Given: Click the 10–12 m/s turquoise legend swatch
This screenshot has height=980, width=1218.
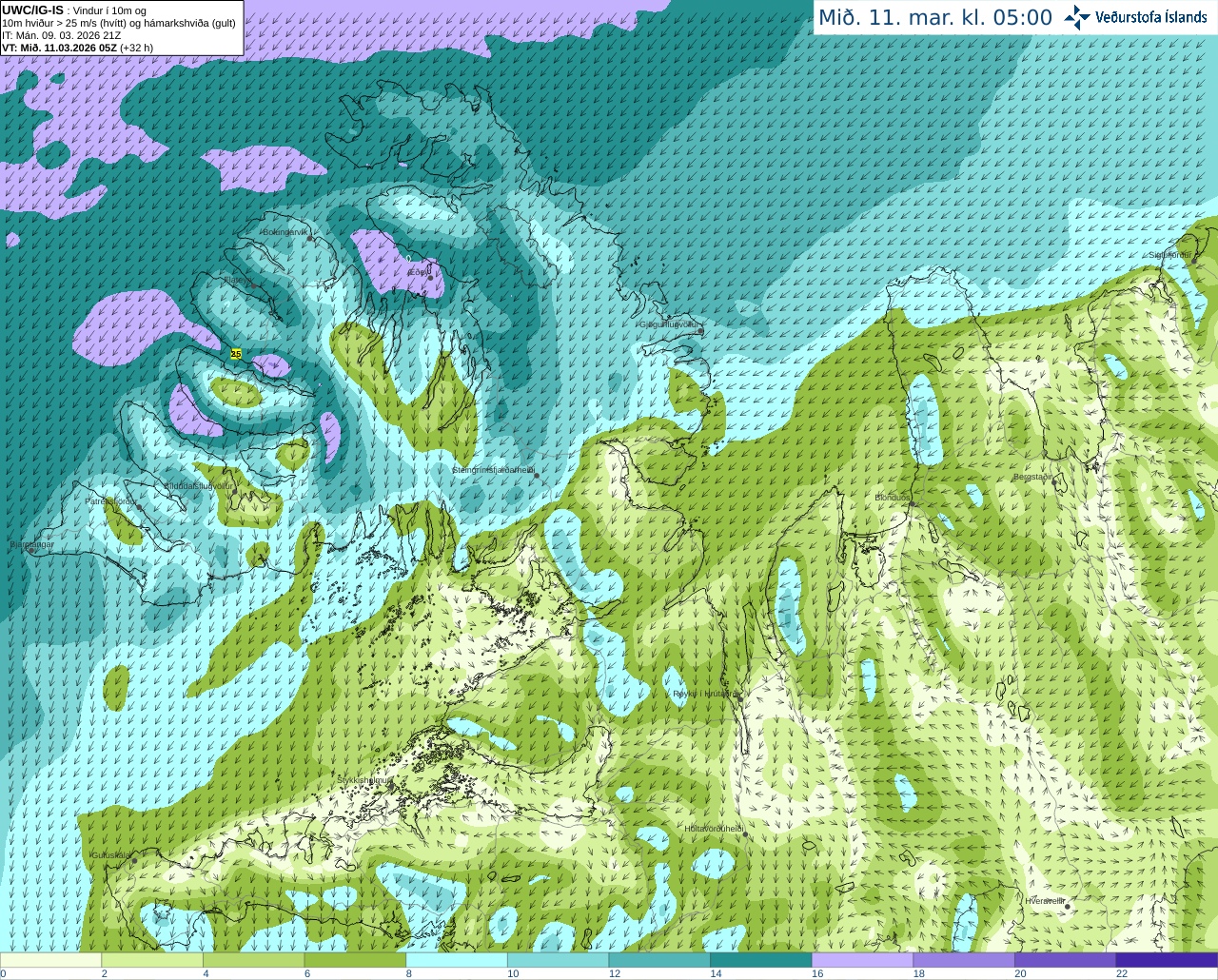Looking at the screenshot, I should tap(558, 959).
